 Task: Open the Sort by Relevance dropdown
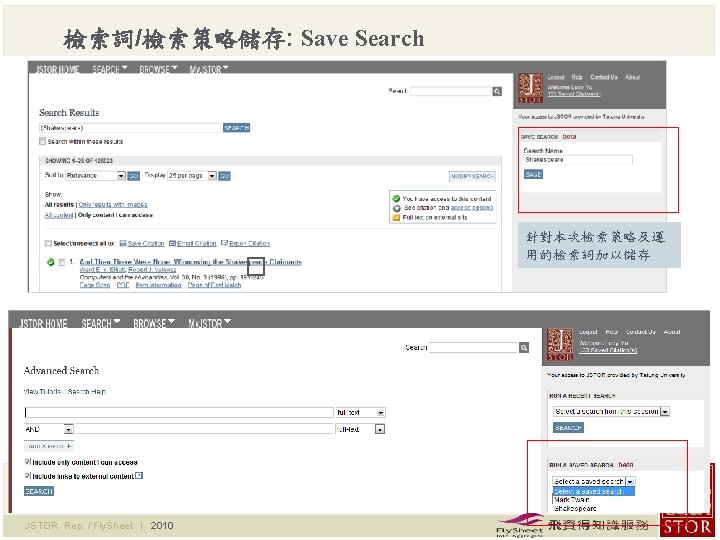[96, 175]
